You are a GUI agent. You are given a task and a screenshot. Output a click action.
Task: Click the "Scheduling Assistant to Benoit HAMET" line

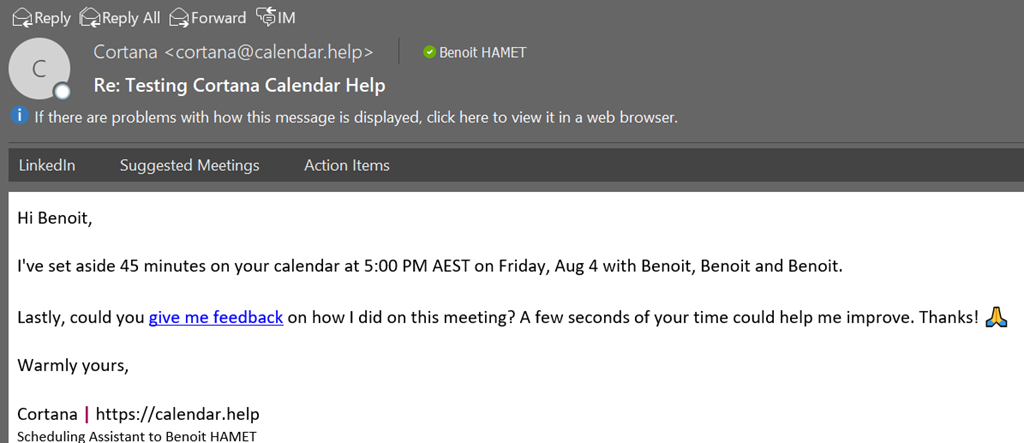click(x=137, y=436)
